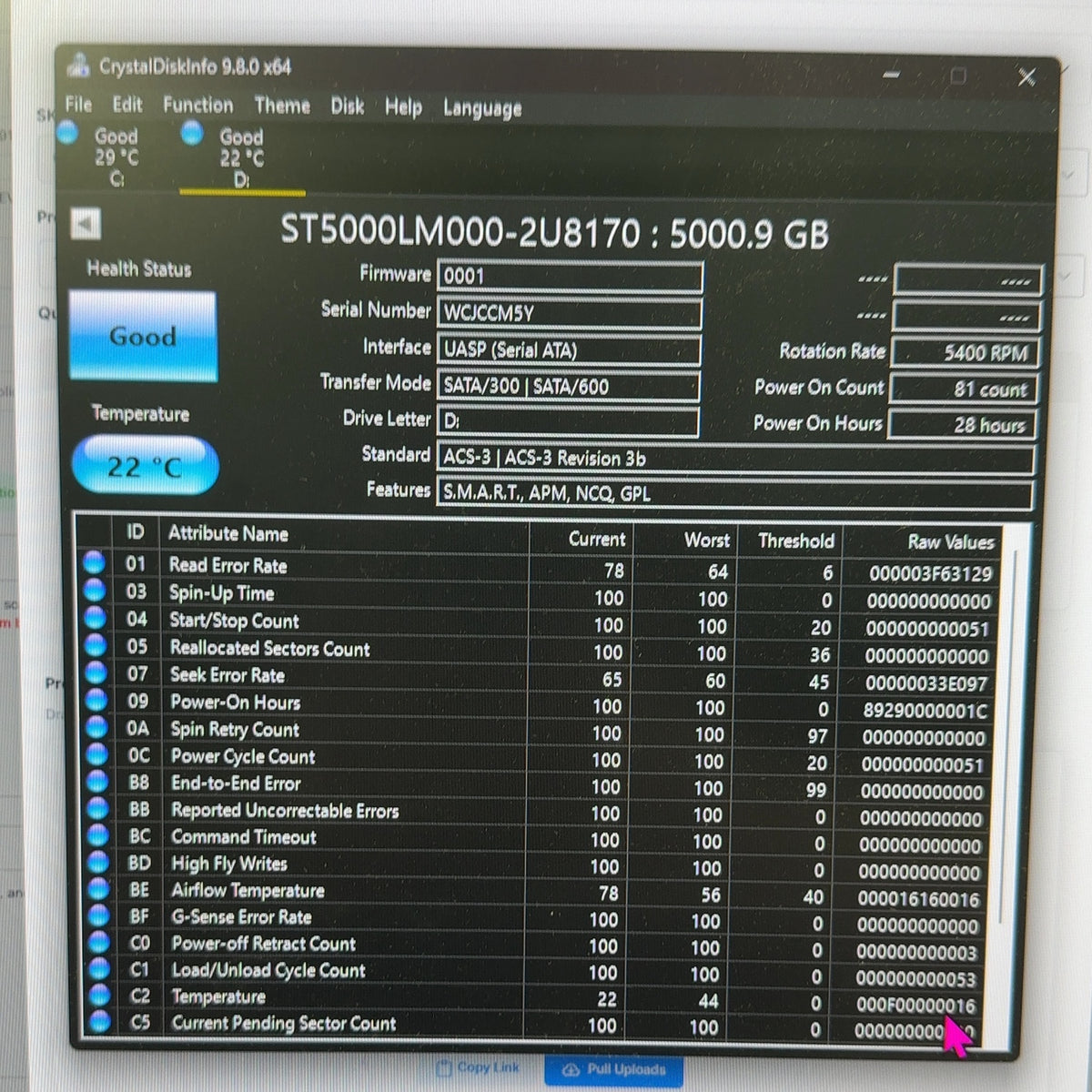Click the status orb for Current Pending Sector Count
Screen dimensions: 1092x1092
101,1021
